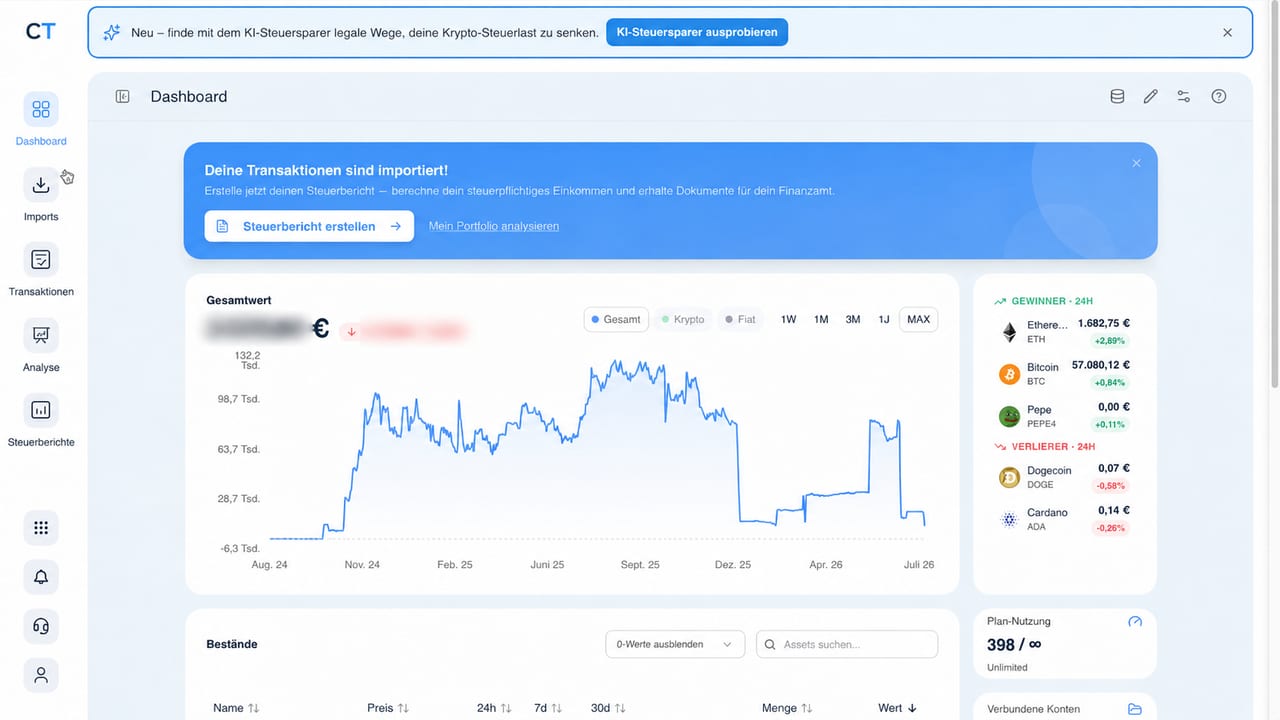Click the Assets suchen search field
The width and height of the screenshot is (1280, 720).
(x=847, y=645)
